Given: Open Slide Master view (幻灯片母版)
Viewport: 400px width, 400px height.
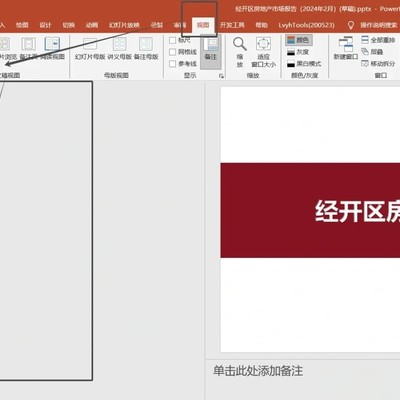Looking at the screenshot, I should 90,49.
